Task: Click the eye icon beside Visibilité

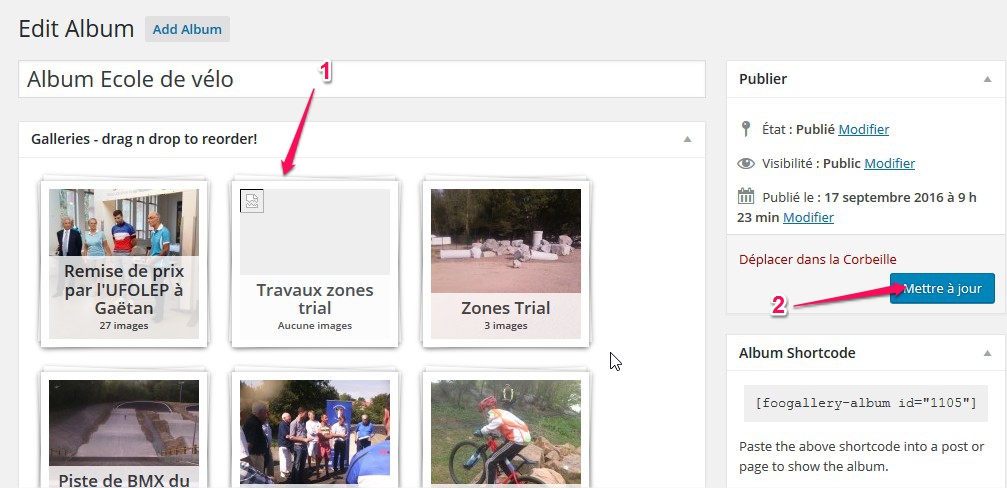Action: 745,163
